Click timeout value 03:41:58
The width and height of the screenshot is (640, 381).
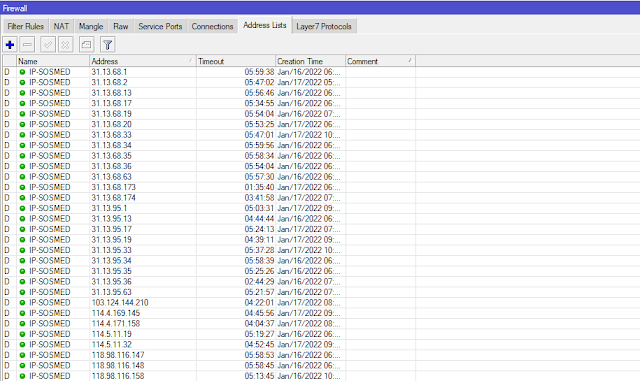pos(259,198)
